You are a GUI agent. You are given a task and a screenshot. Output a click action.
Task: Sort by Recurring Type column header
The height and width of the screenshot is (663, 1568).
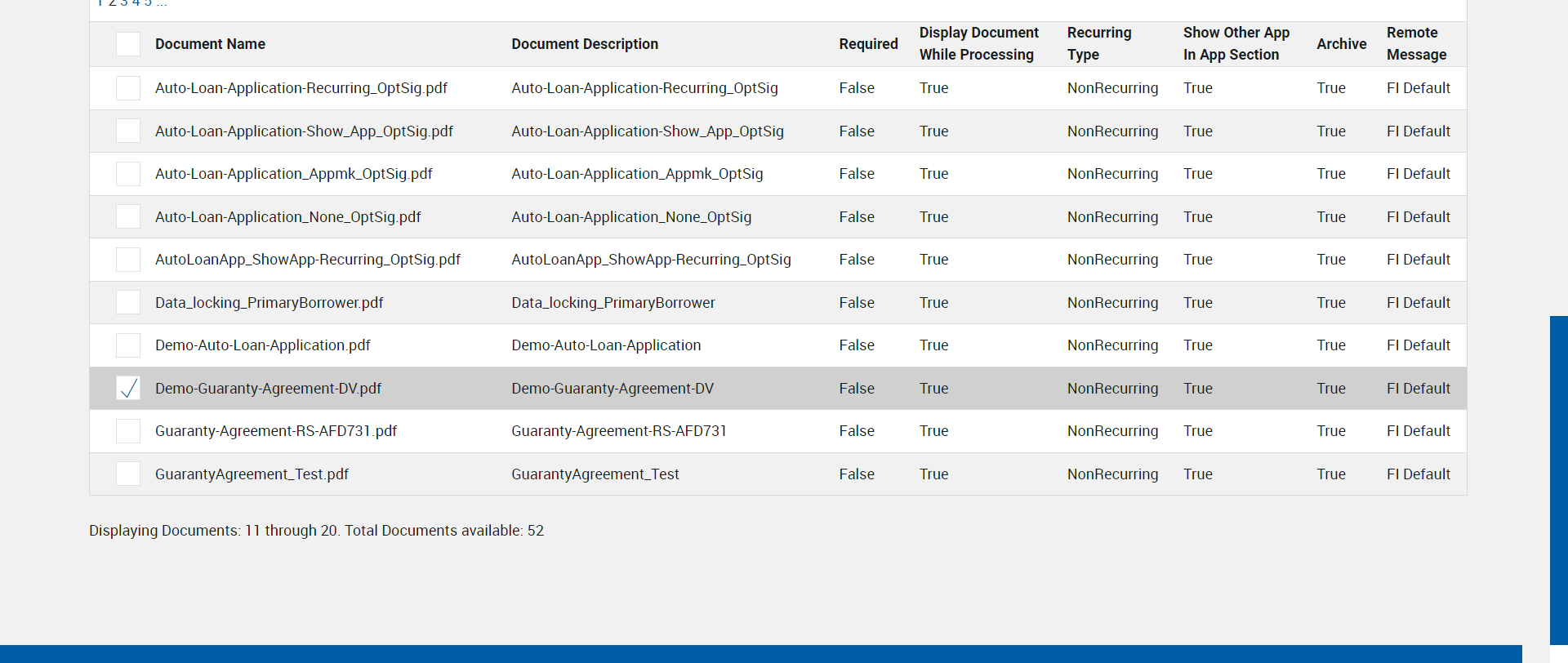pos(1099,44)
